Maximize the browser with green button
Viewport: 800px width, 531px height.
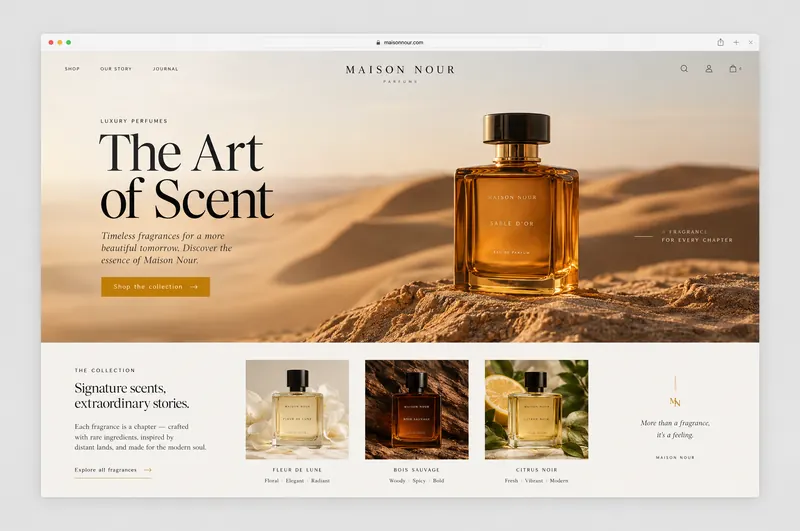click(68, 42)
